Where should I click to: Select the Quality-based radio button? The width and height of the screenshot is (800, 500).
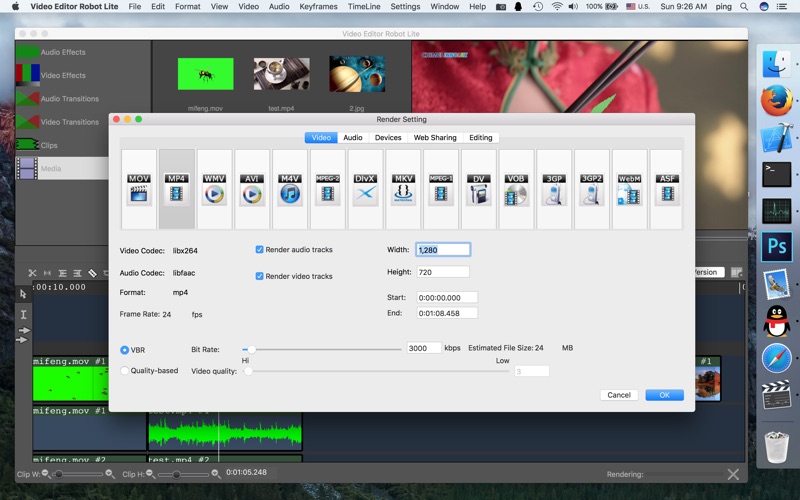pyautogui.click(x=124, y=370)
